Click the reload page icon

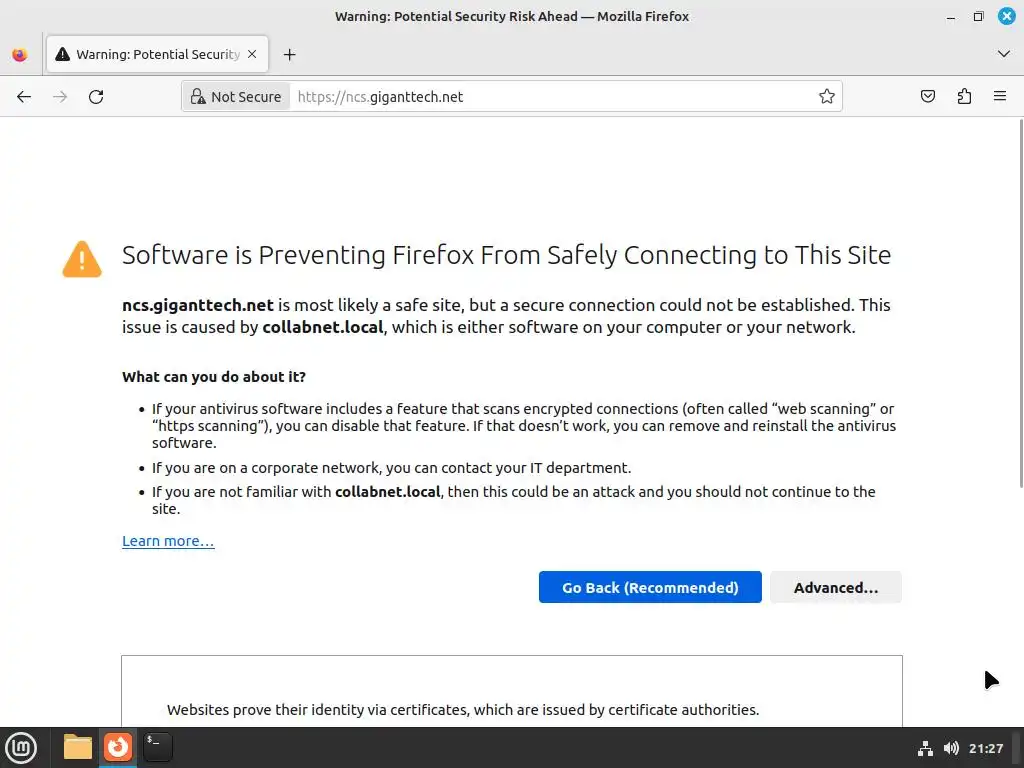[96, 97]
